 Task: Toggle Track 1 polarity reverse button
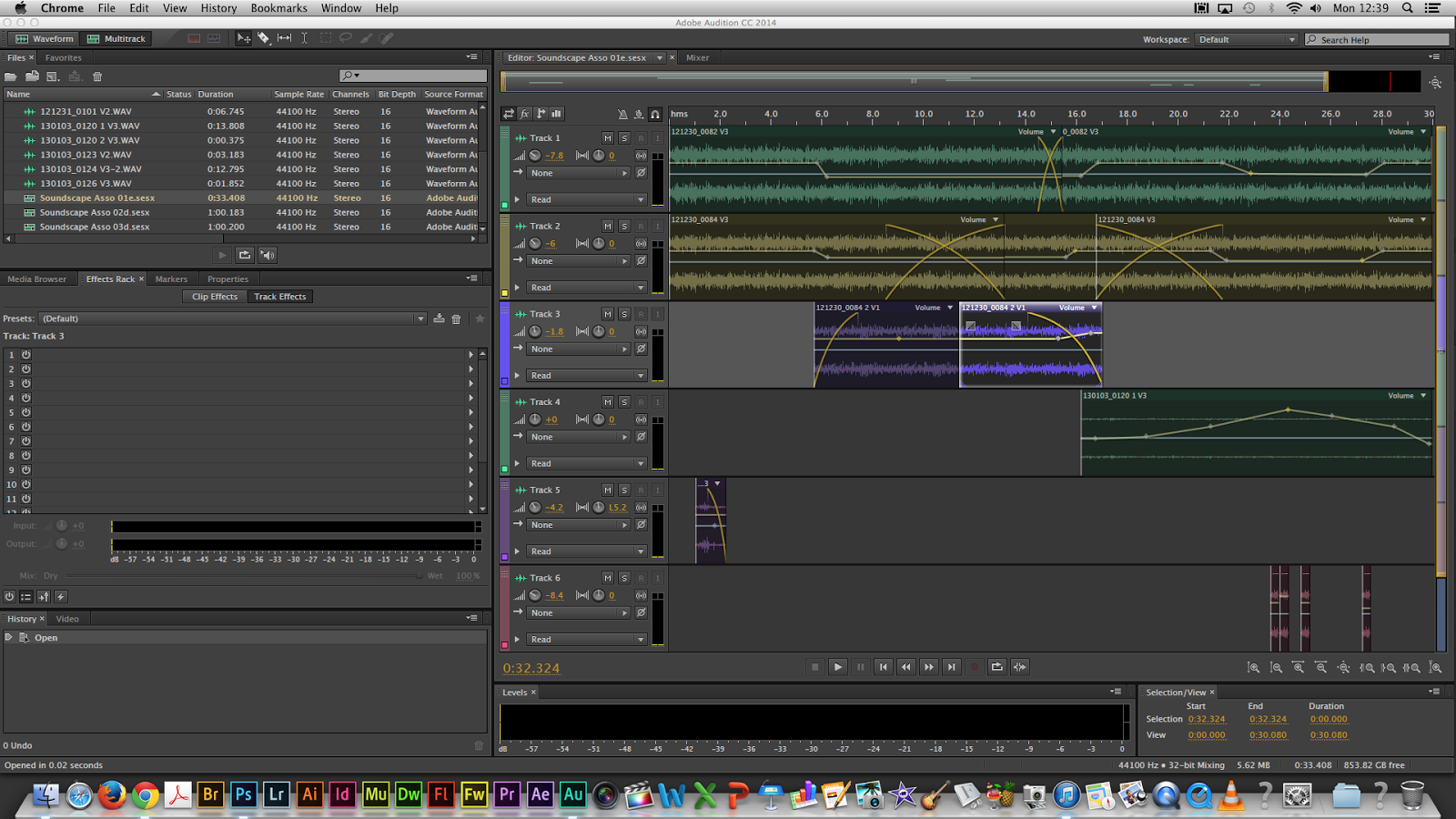tap(641, 173)
